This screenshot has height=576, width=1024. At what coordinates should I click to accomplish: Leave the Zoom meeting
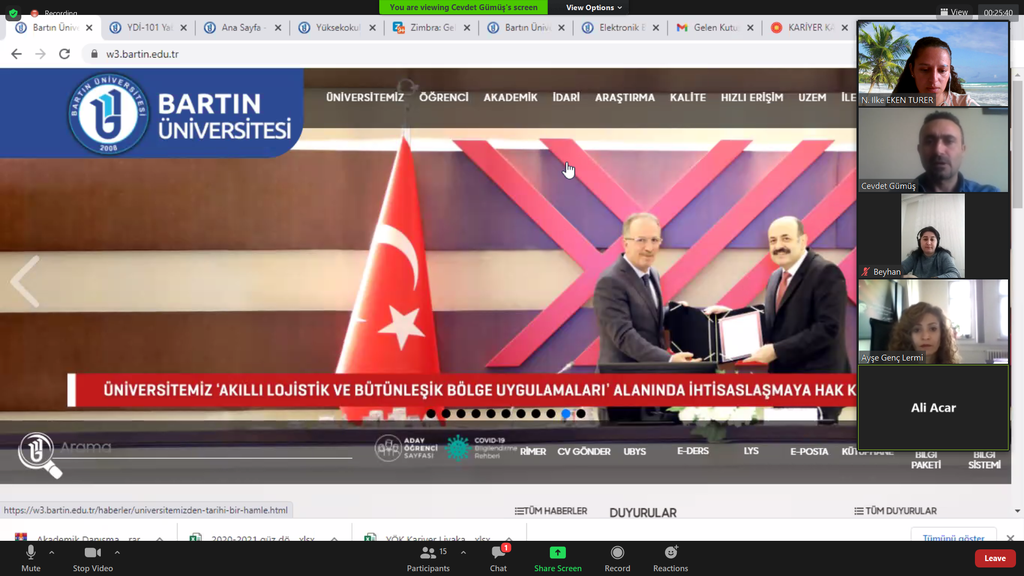(x=995, y=558)
